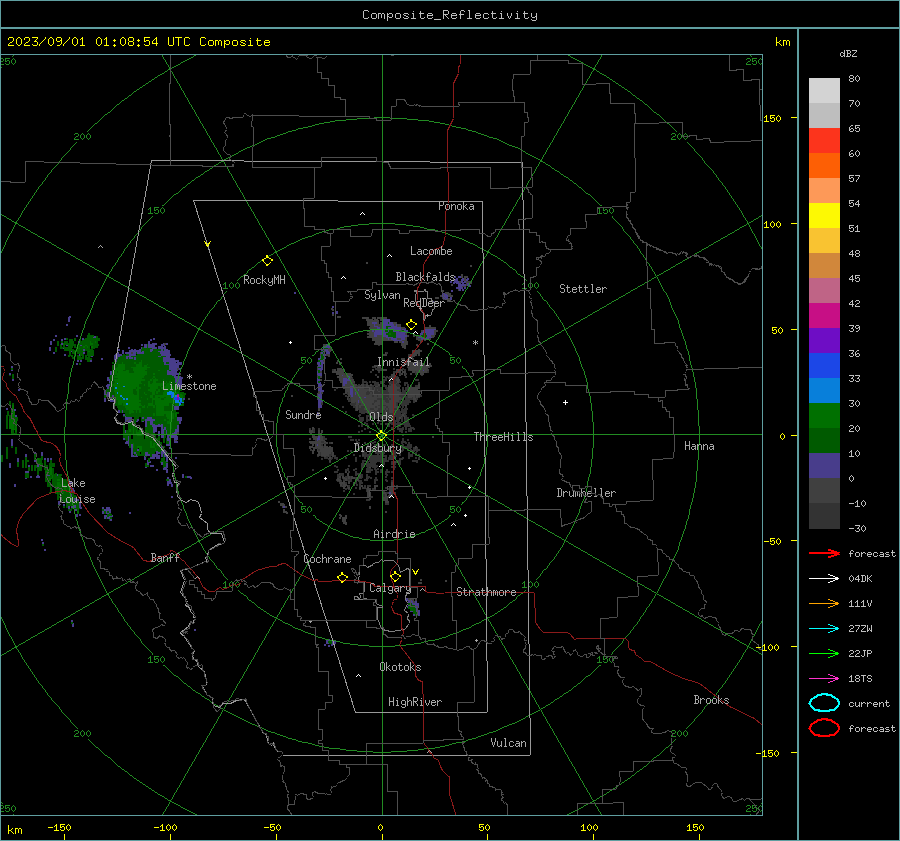
Task: Click the Didsbury label
Action: [378, 448]
